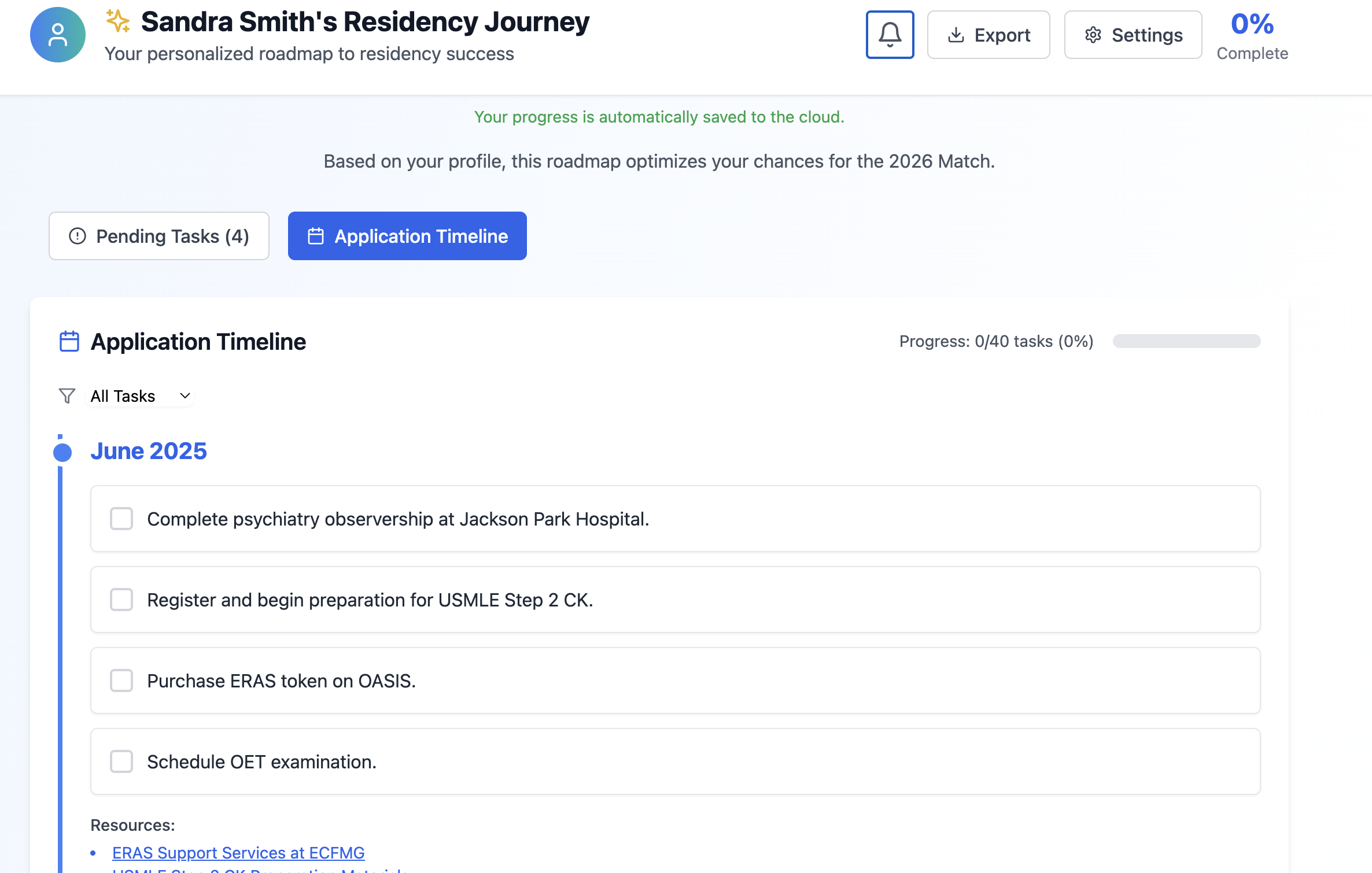Click the download icon in Export

pyautogui.click(x=956, y=35)
